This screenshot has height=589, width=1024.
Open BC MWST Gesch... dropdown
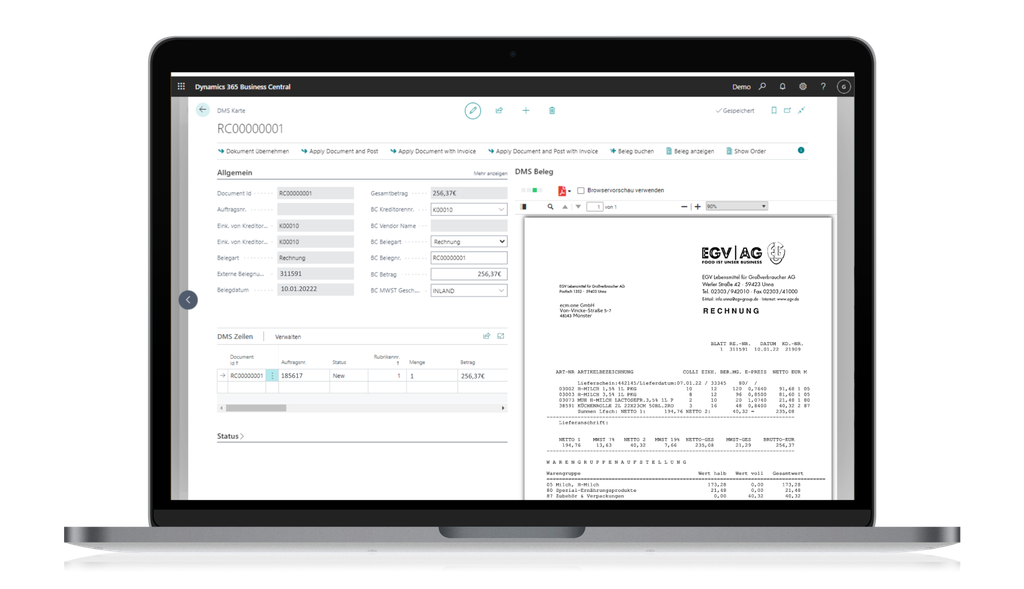501,291
